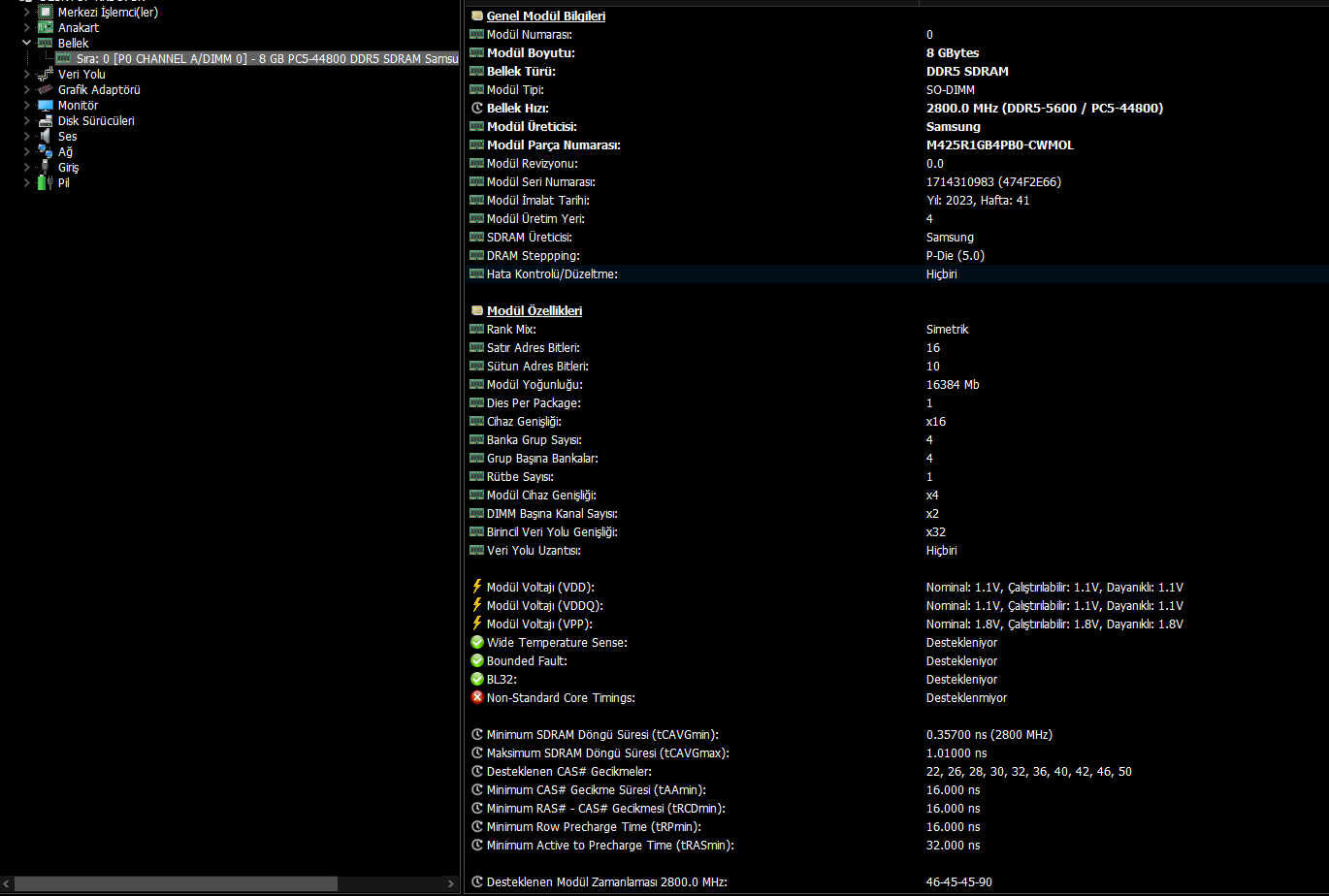Click the value Yıl: 2023, Hafta: 41
The width and height of the screenshot is (1329, 896).
click(979, 201)
